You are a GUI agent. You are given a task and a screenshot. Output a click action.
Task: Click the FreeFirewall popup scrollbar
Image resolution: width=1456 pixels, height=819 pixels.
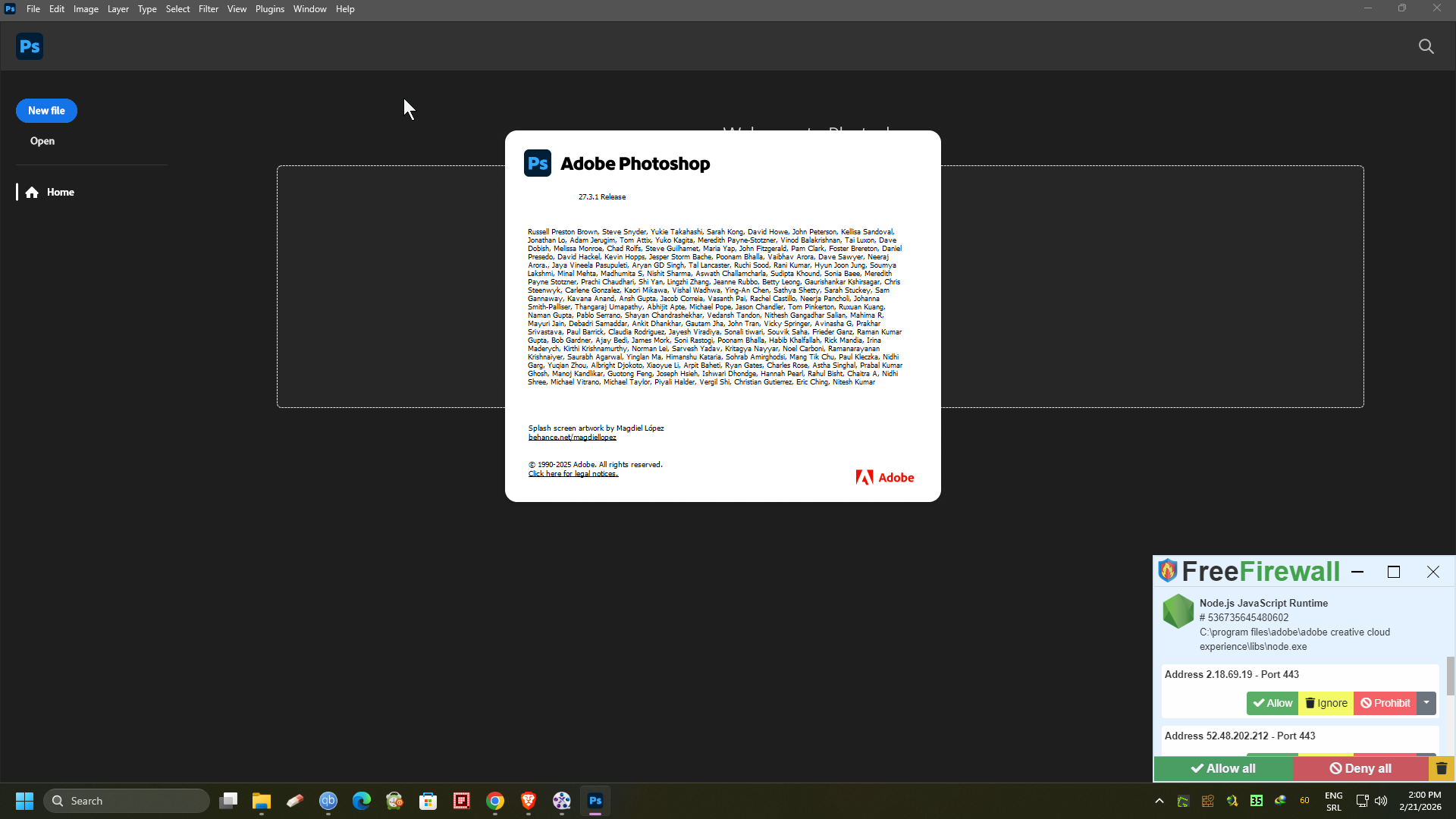pyautogui.click(x=1450, y=675)
